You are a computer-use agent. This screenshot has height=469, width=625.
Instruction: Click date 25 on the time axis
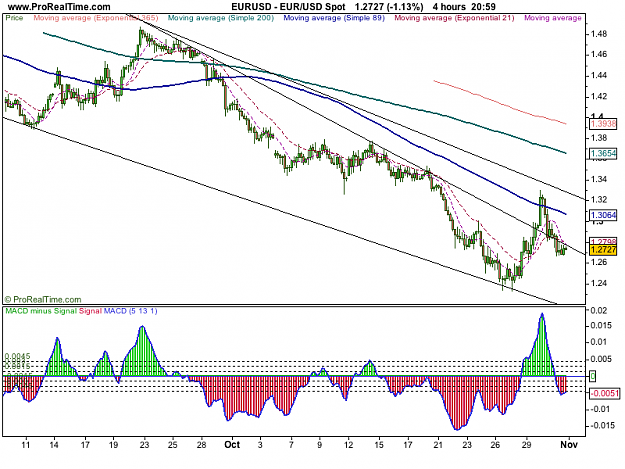[x=172, y=445]
